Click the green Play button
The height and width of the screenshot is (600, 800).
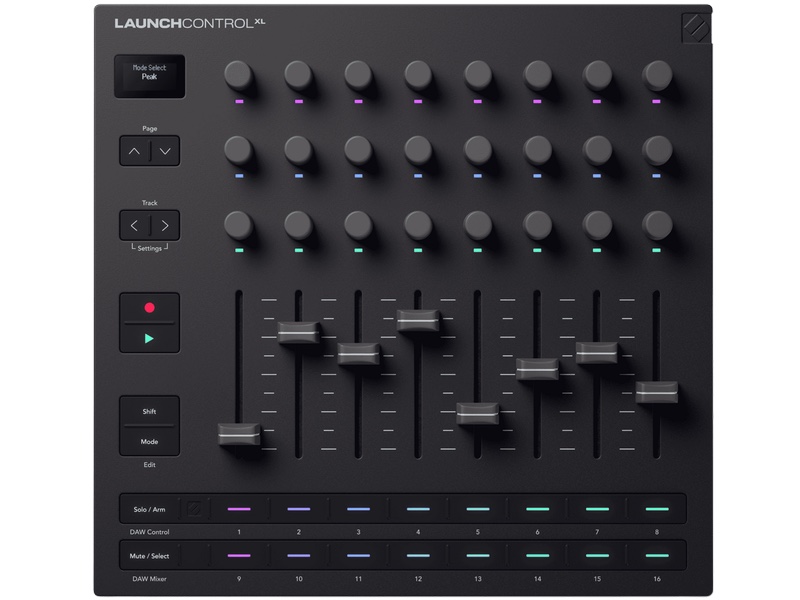[149, 338]
